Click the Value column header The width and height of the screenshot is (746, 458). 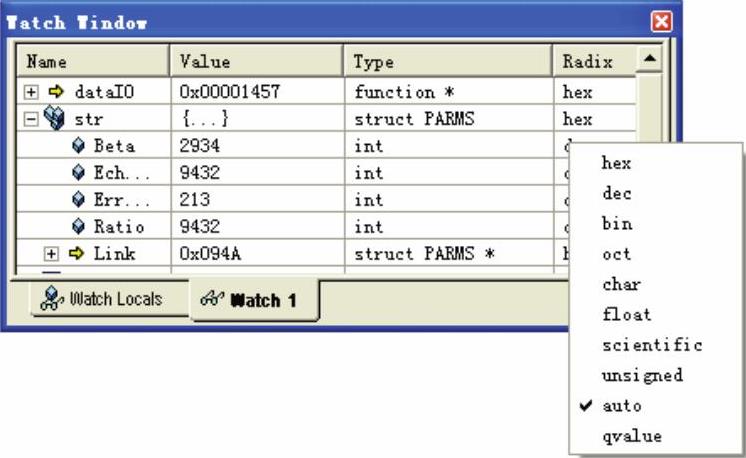click(x=256, y=61)
